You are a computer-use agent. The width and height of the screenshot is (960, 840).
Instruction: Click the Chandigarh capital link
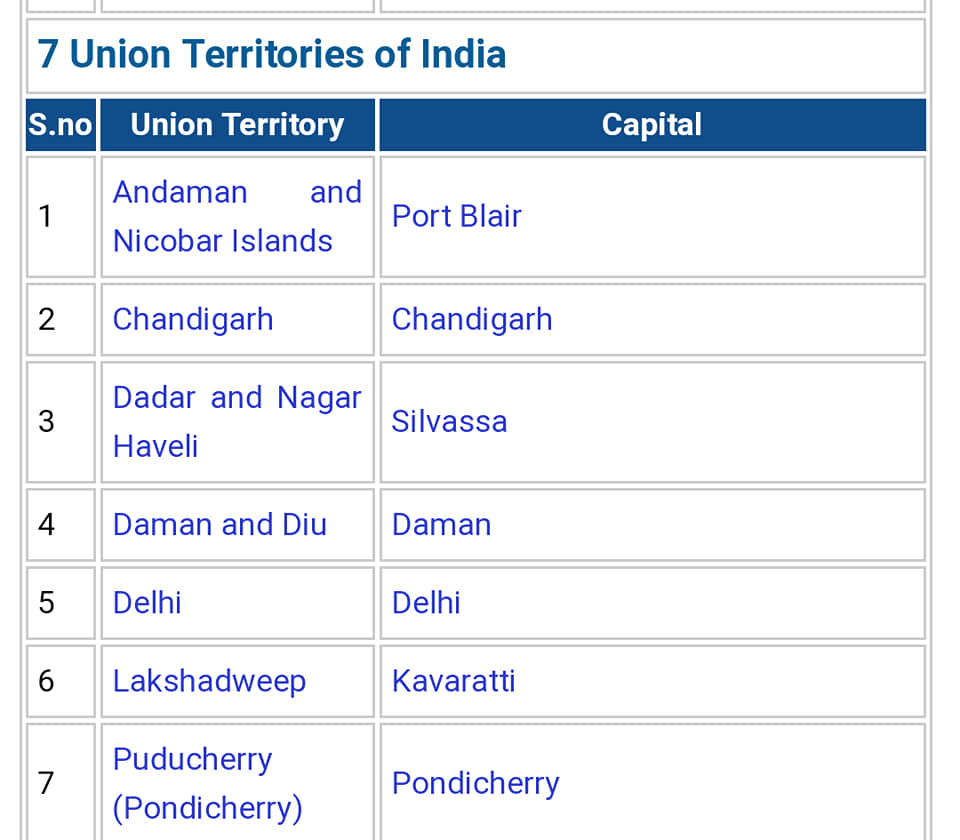pos(472,320)
